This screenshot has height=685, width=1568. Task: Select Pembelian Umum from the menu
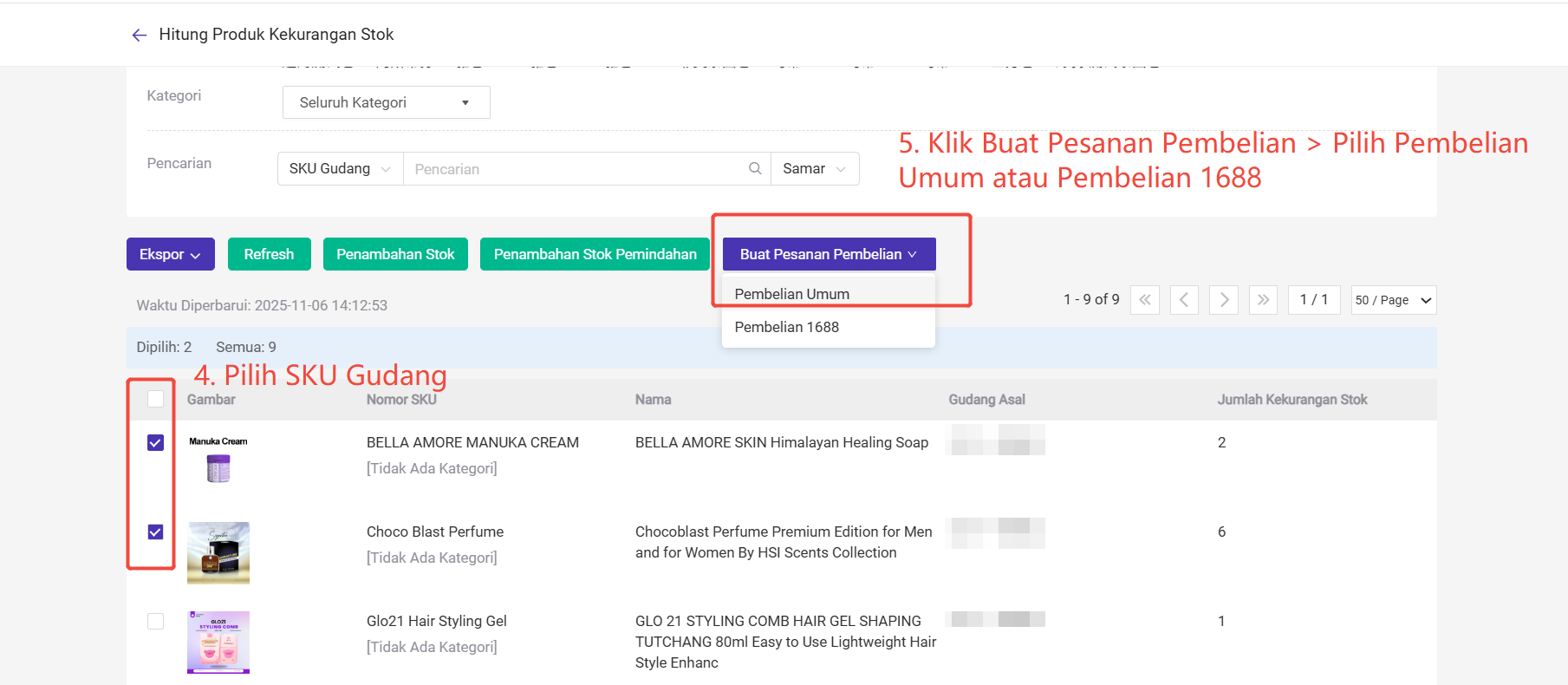tap(791, 294)
